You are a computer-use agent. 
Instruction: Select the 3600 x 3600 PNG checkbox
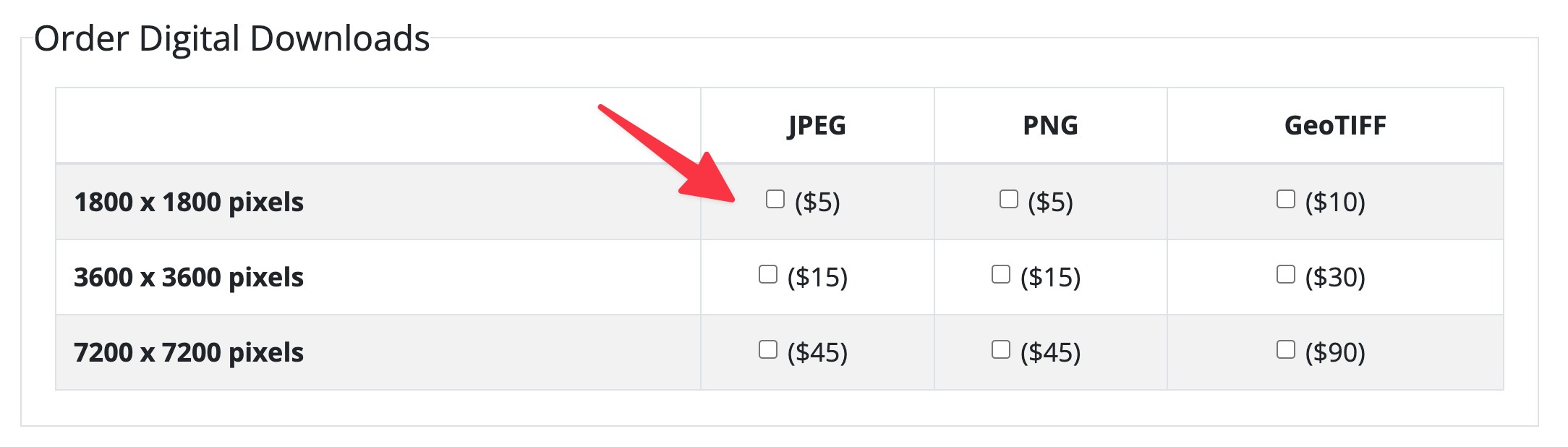click(x=1000, y=274)
